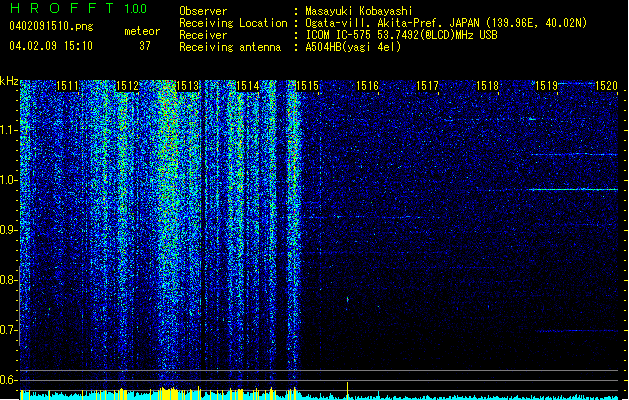Click the date stamp 04.02.09 15:10

(51, 46)
